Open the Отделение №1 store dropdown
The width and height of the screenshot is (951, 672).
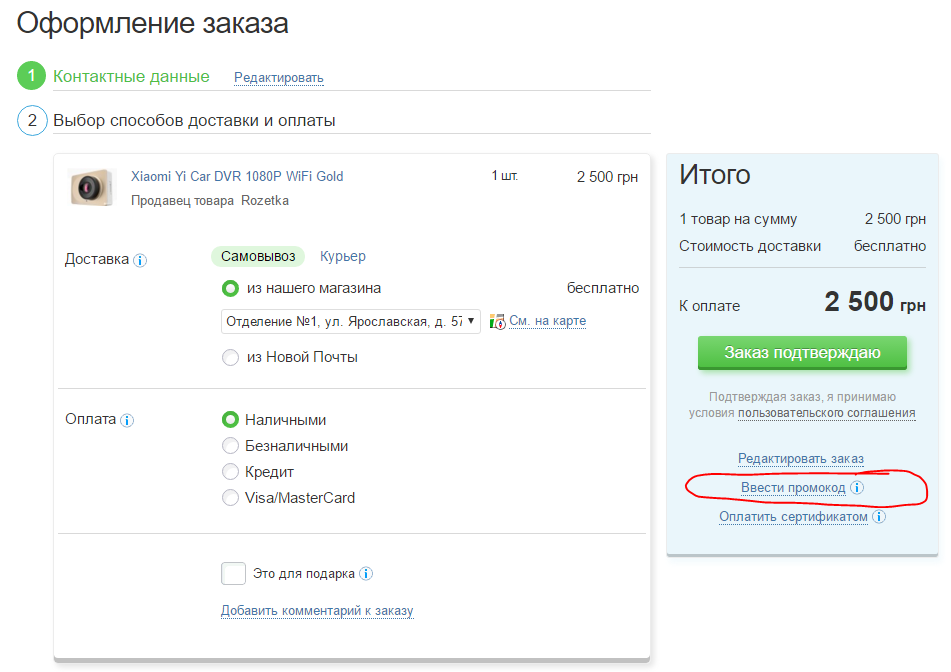[350, 321]
